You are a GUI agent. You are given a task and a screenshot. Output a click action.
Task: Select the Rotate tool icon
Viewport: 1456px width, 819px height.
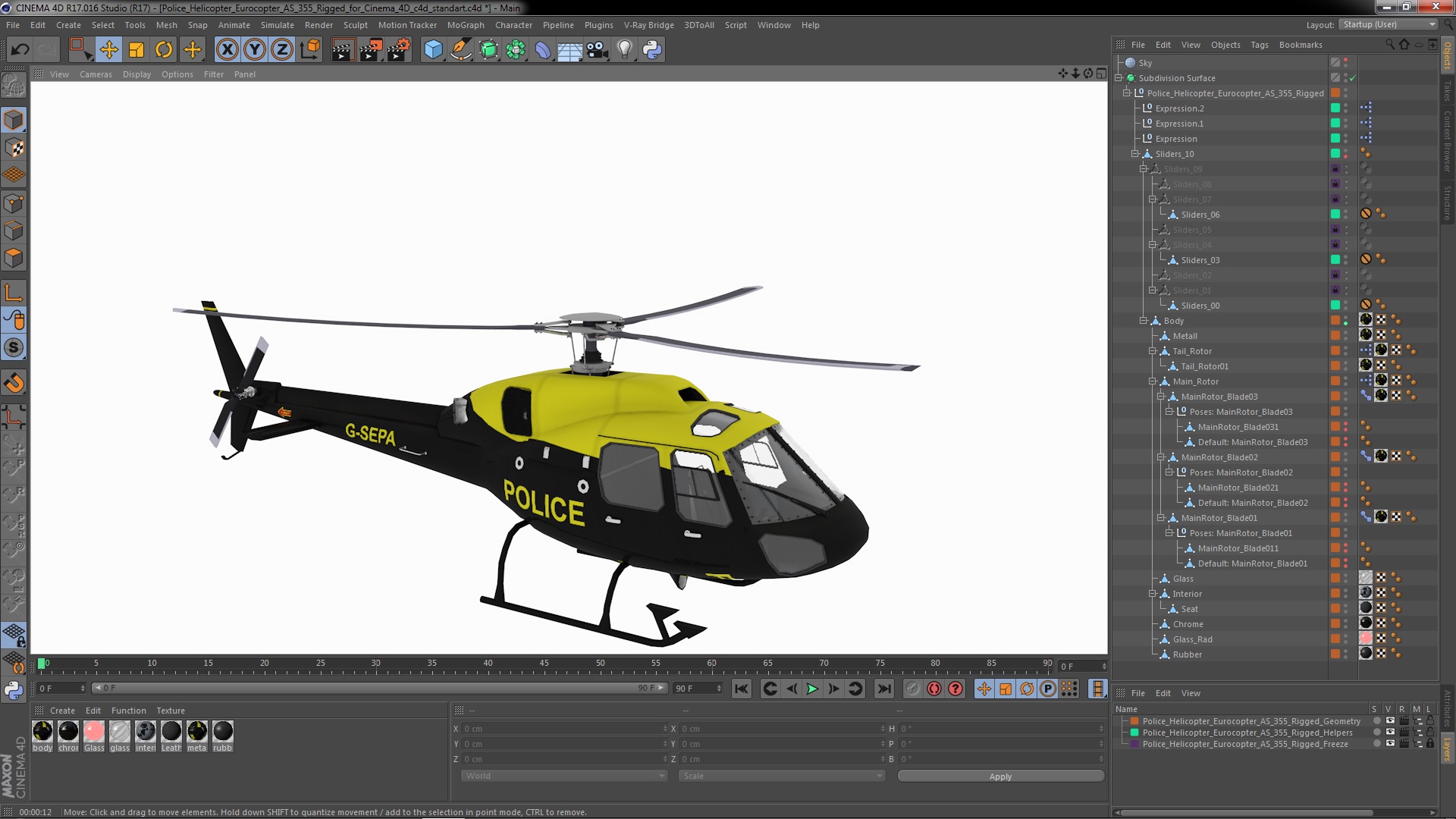(x=164, y=50)
